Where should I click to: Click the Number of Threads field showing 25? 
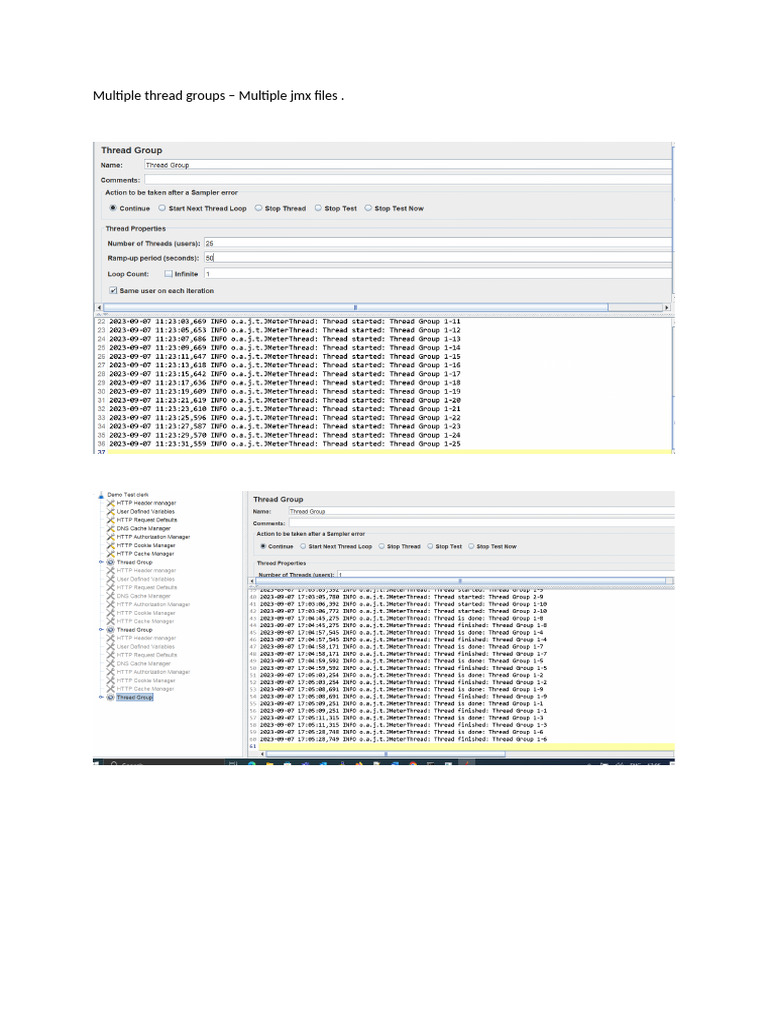point(438,243)
